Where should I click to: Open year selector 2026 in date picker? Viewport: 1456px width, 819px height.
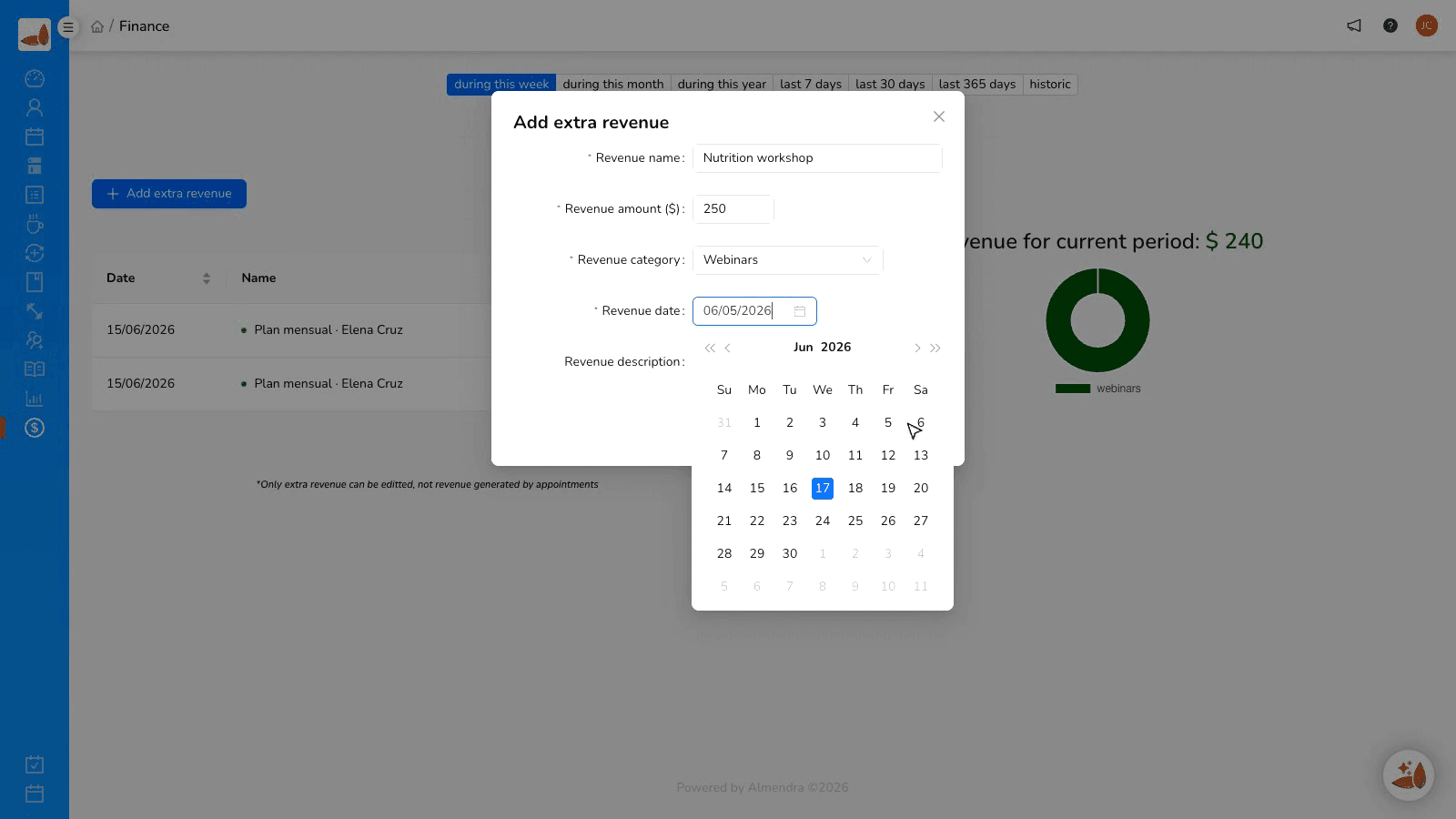pyautogui.click(x=835, y=348)
